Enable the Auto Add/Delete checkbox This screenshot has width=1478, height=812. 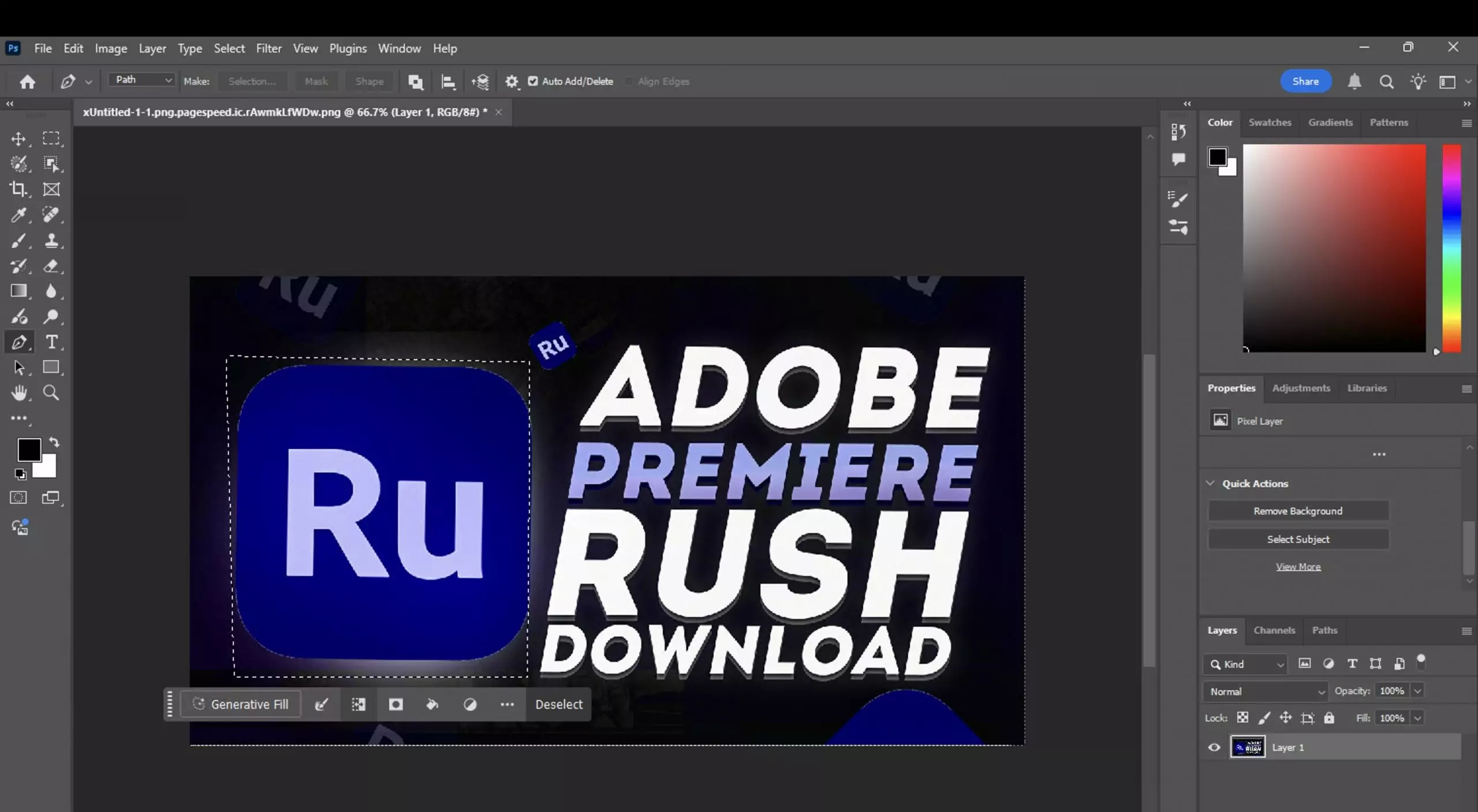533,81
